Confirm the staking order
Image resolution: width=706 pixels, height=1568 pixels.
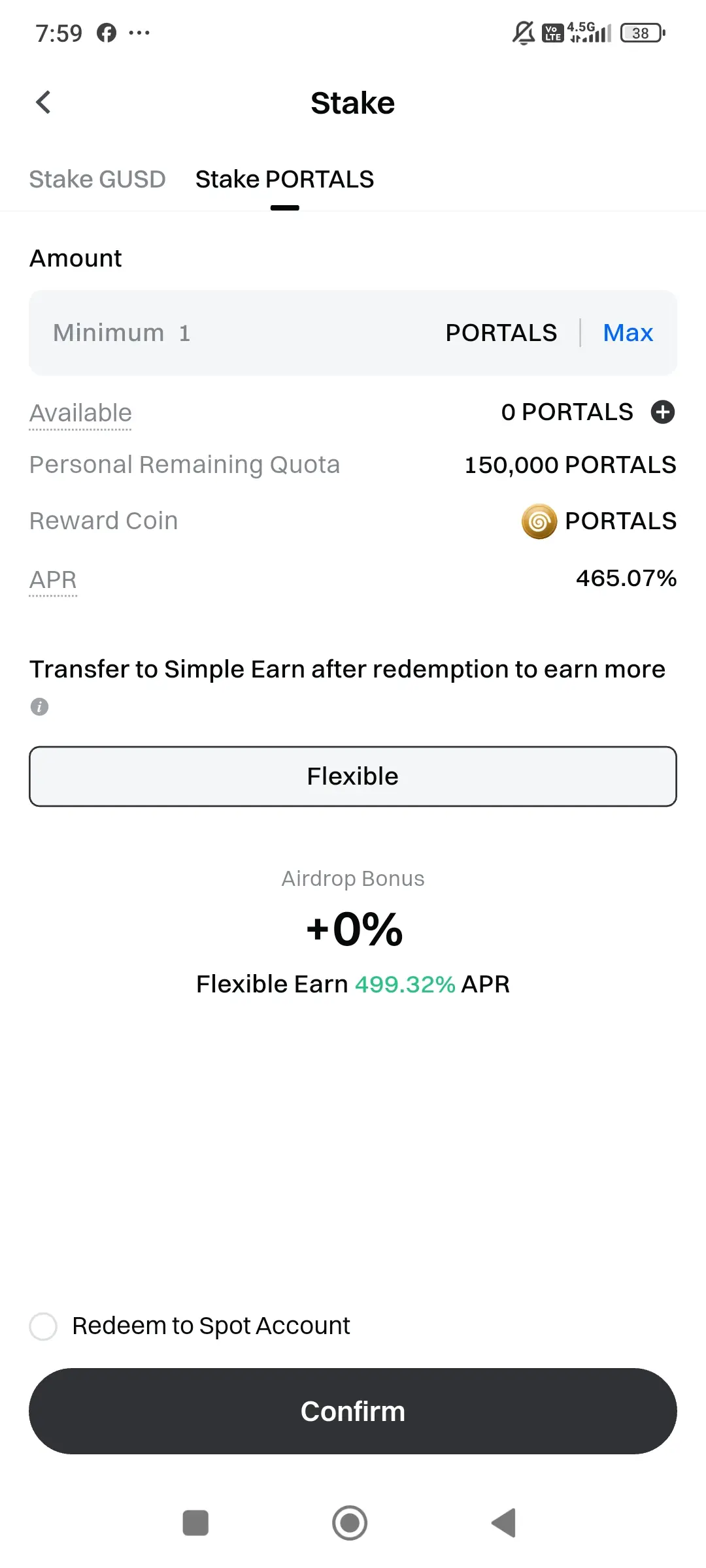tap(353, 1411)
